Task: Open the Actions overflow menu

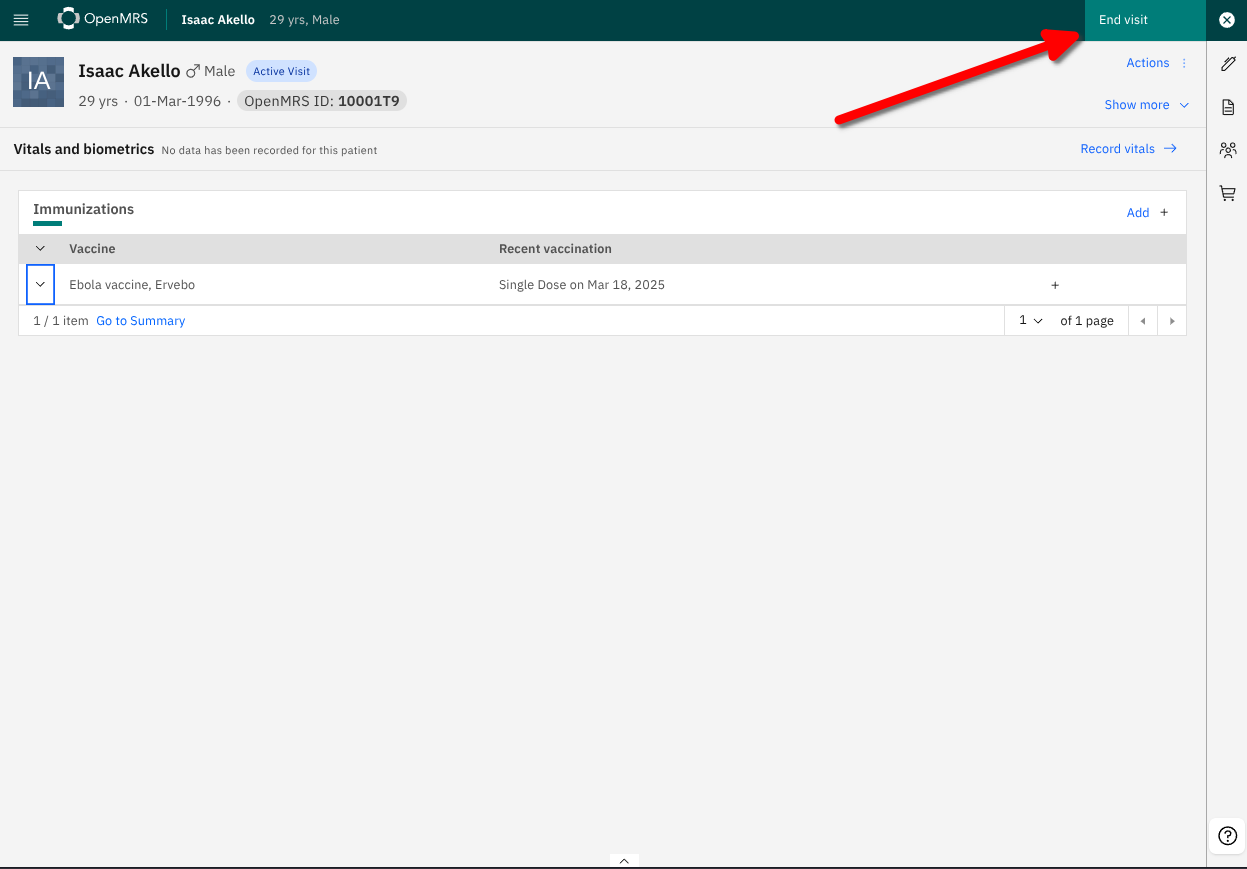Action: pyautogui.click(x=1157, y=63)
